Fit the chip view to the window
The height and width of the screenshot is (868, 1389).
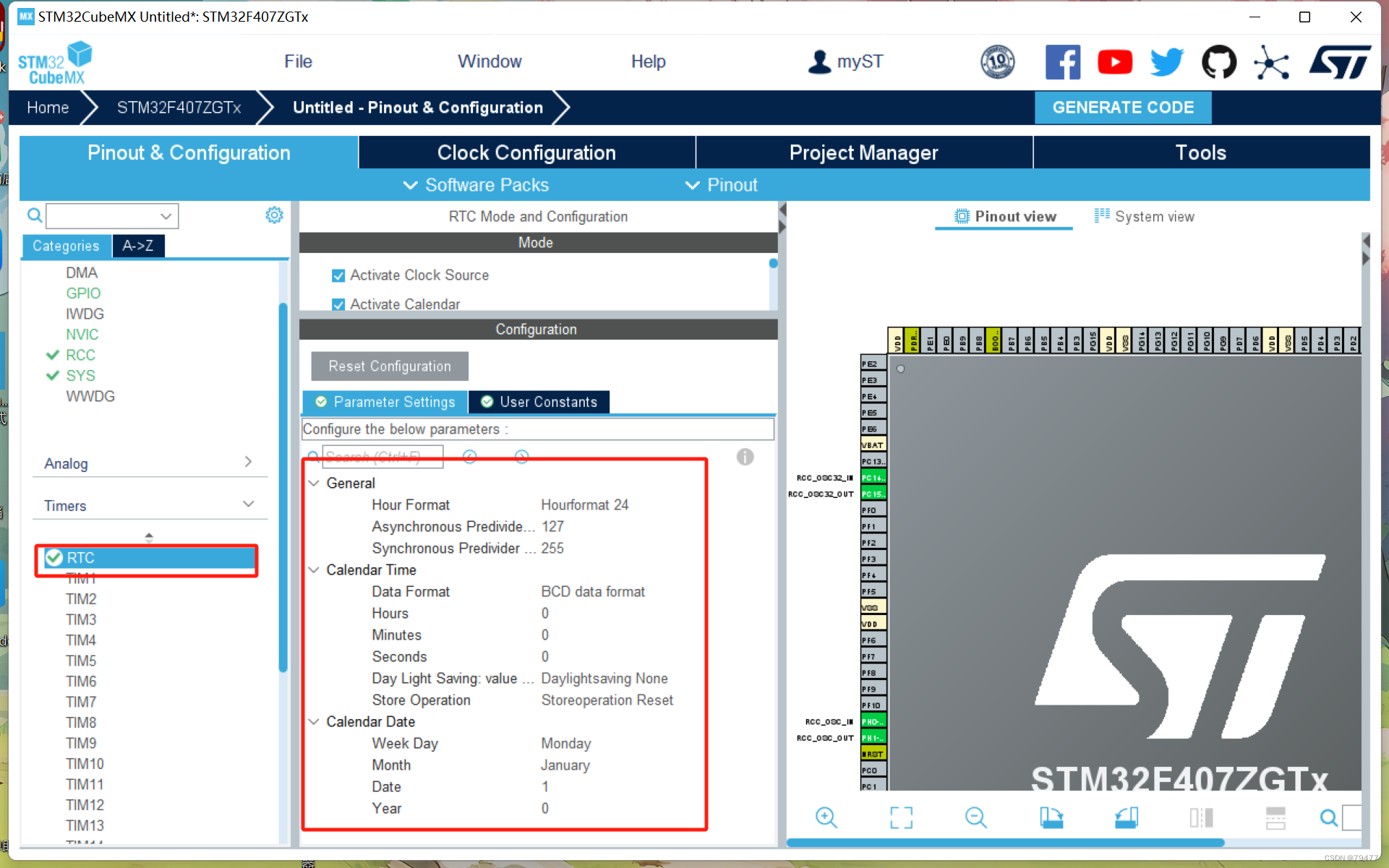pyautogui.click(x=901, y=817)
